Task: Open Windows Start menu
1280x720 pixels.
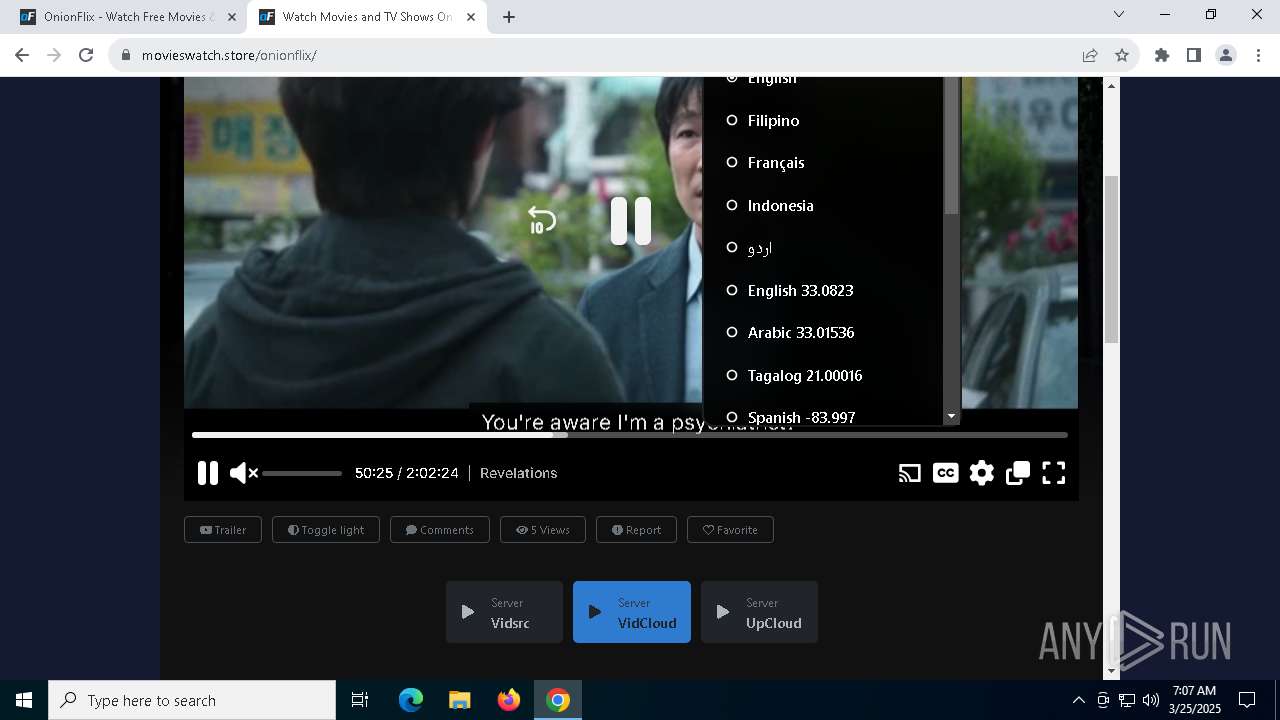Action: [24, 700]
